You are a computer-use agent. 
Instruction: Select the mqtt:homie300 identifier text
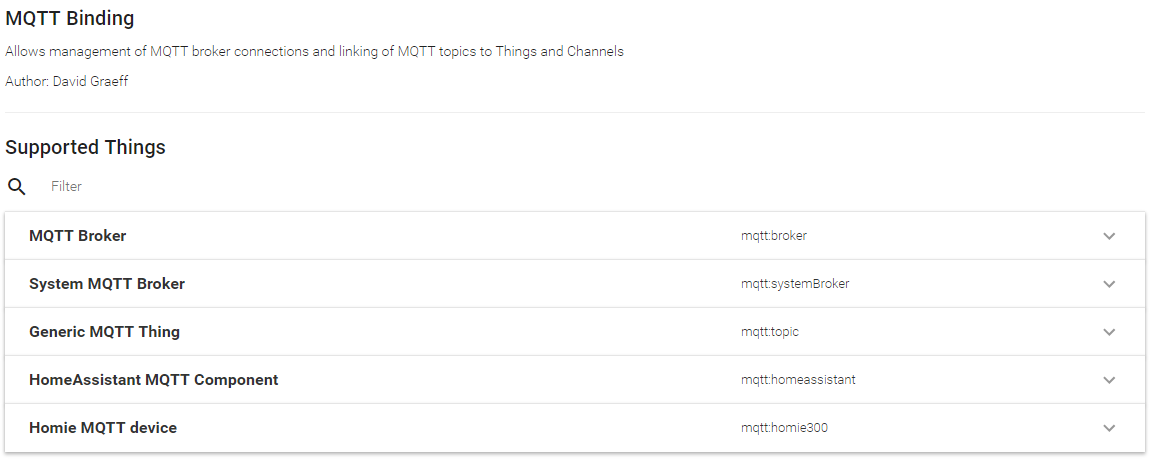tap(784, 428)
